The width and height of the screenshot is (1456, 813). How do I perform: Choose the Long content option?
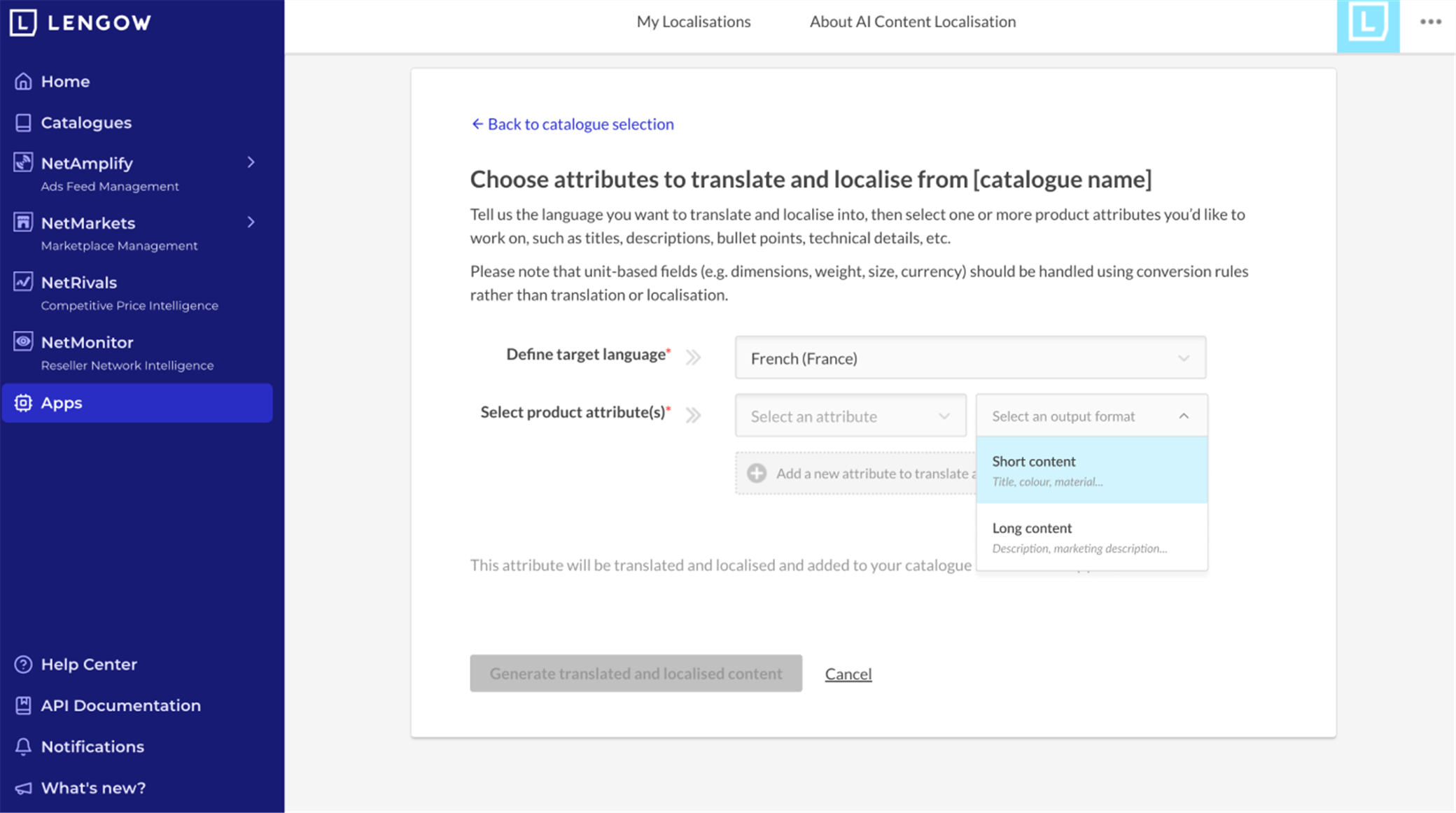point(1091,537)
